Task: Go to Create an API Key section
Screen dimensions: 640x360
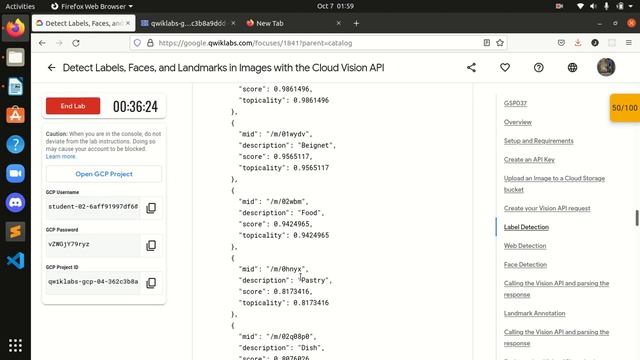Action: point(529,160)
